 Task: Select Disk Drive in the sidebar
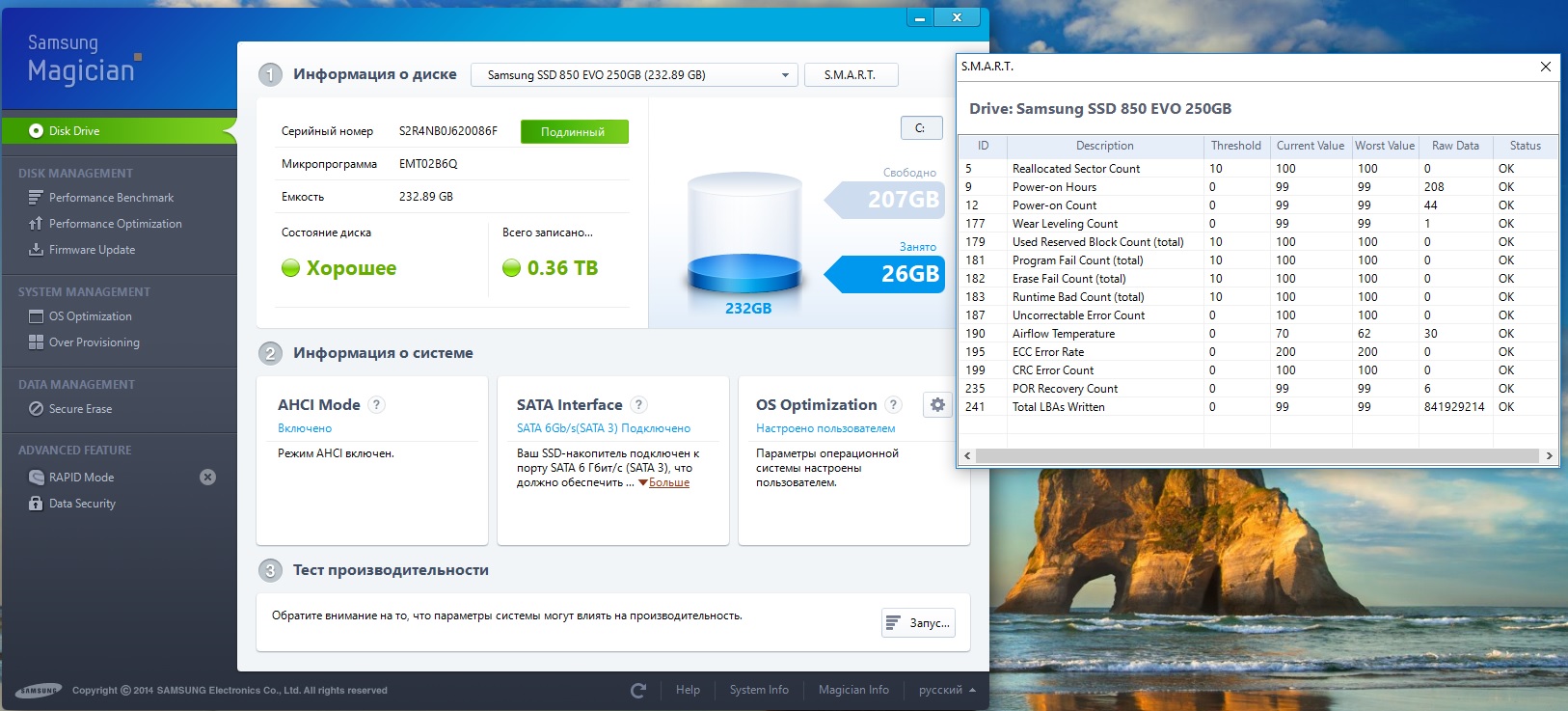119,131
